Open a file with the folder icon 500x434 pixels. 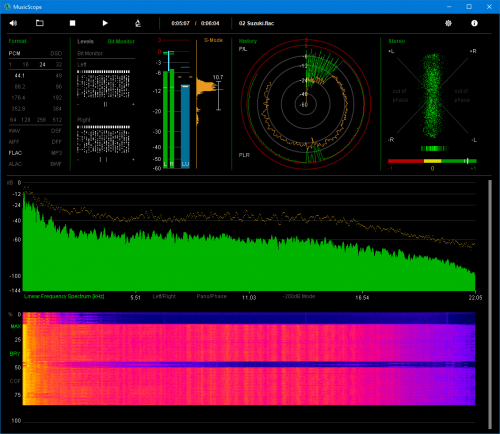40,23
